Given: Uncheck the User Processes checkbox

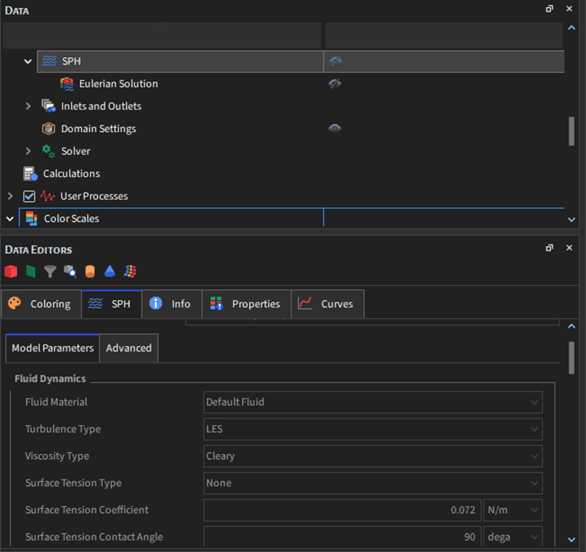Looking at the screenshot, I should click(29, 196).
